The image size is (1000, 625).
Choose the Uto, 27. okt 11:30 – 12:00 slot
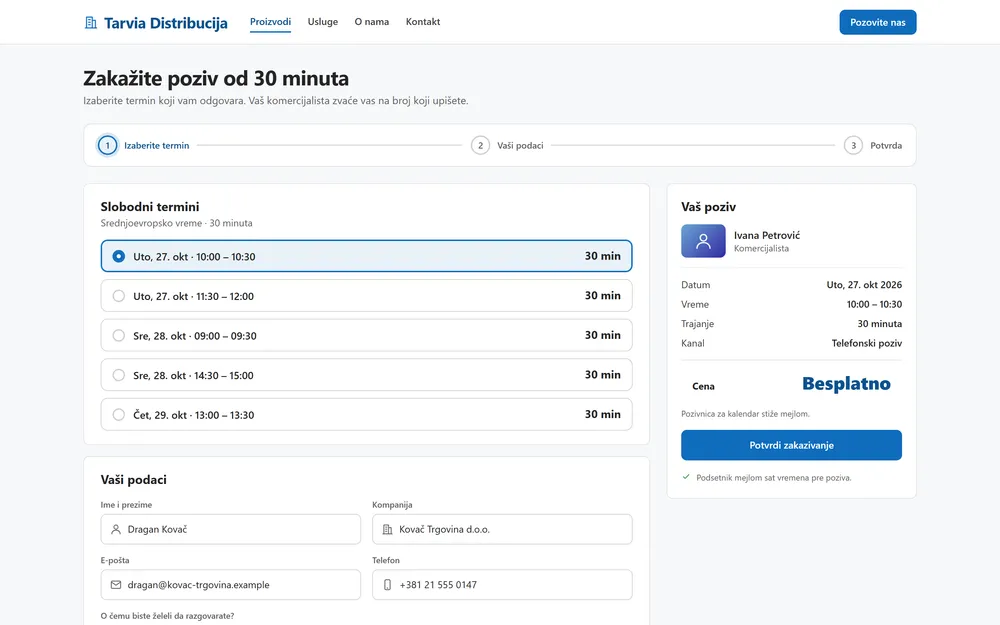[366, 296]
